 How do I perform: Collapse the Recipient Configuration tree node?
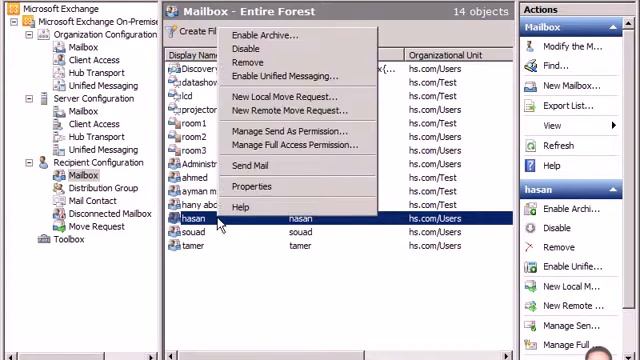point(29,162)
